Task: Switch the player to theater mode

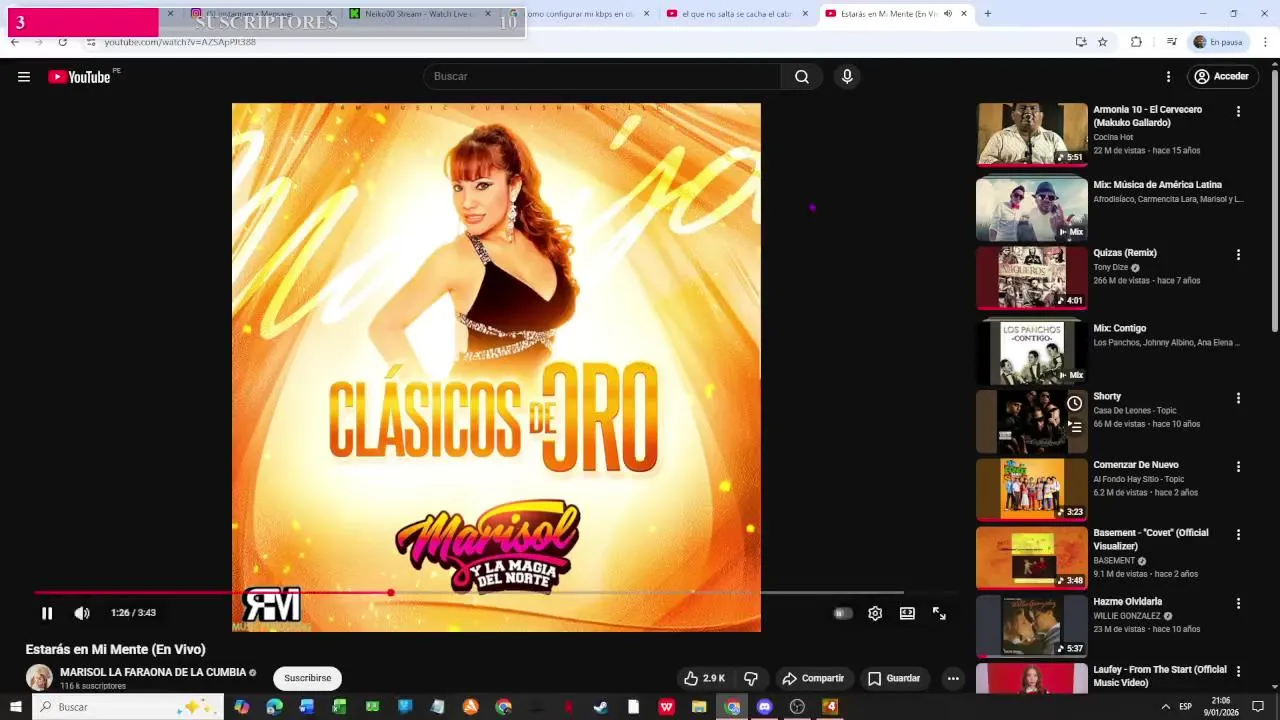Action: [907, 614]
